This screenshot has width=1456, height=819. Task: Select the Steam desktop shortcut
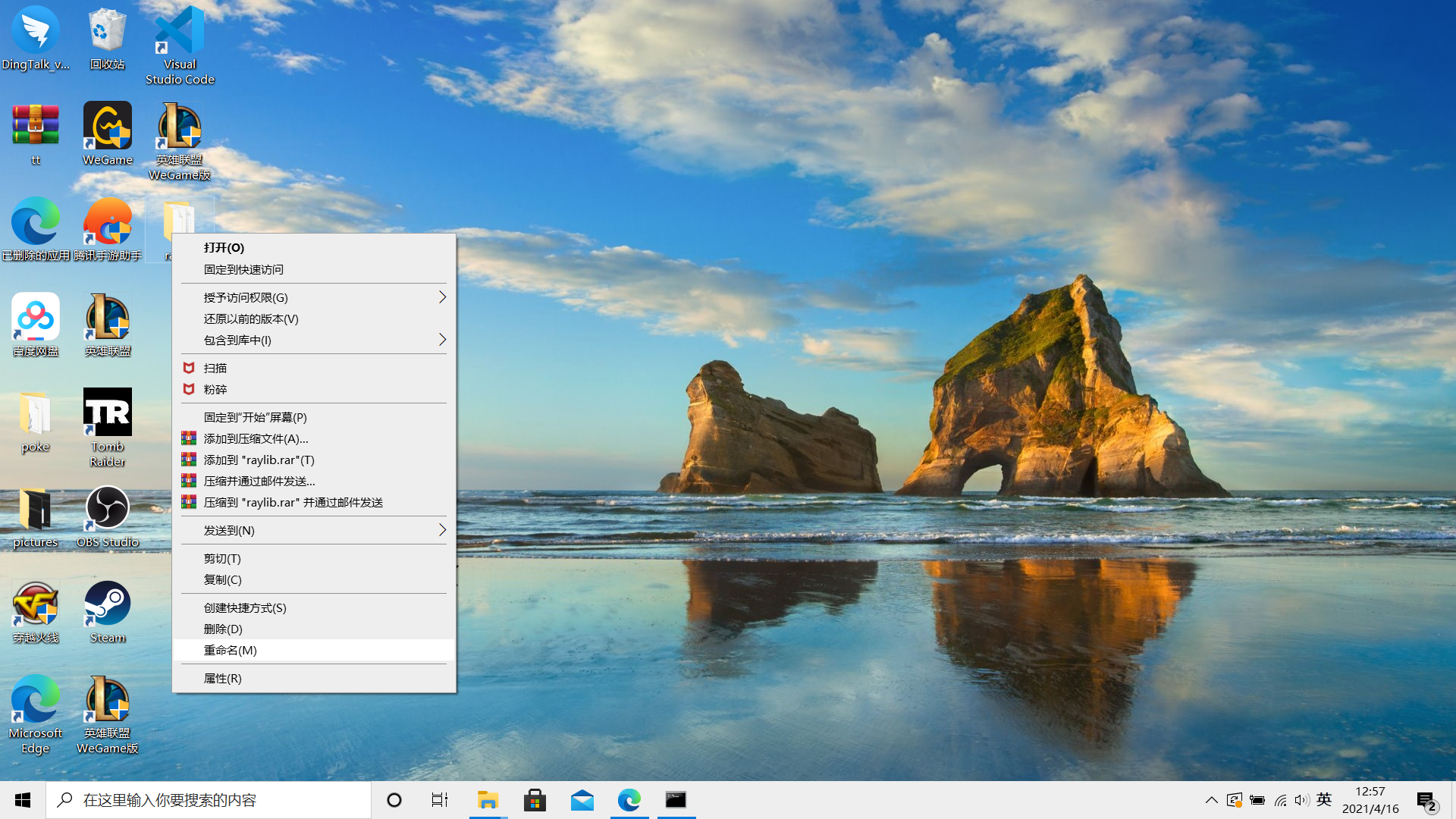tap(107, 604)
